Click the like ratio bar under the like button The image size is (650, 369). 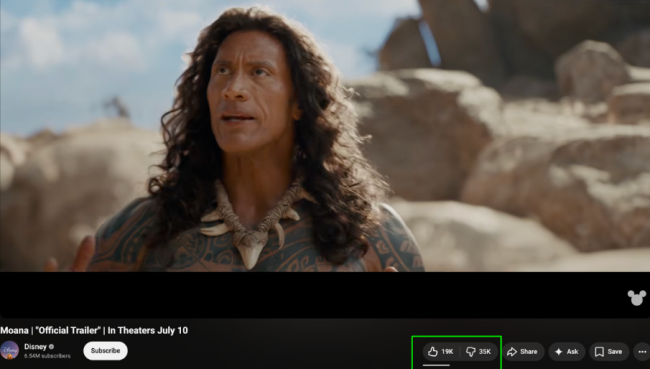436,365
